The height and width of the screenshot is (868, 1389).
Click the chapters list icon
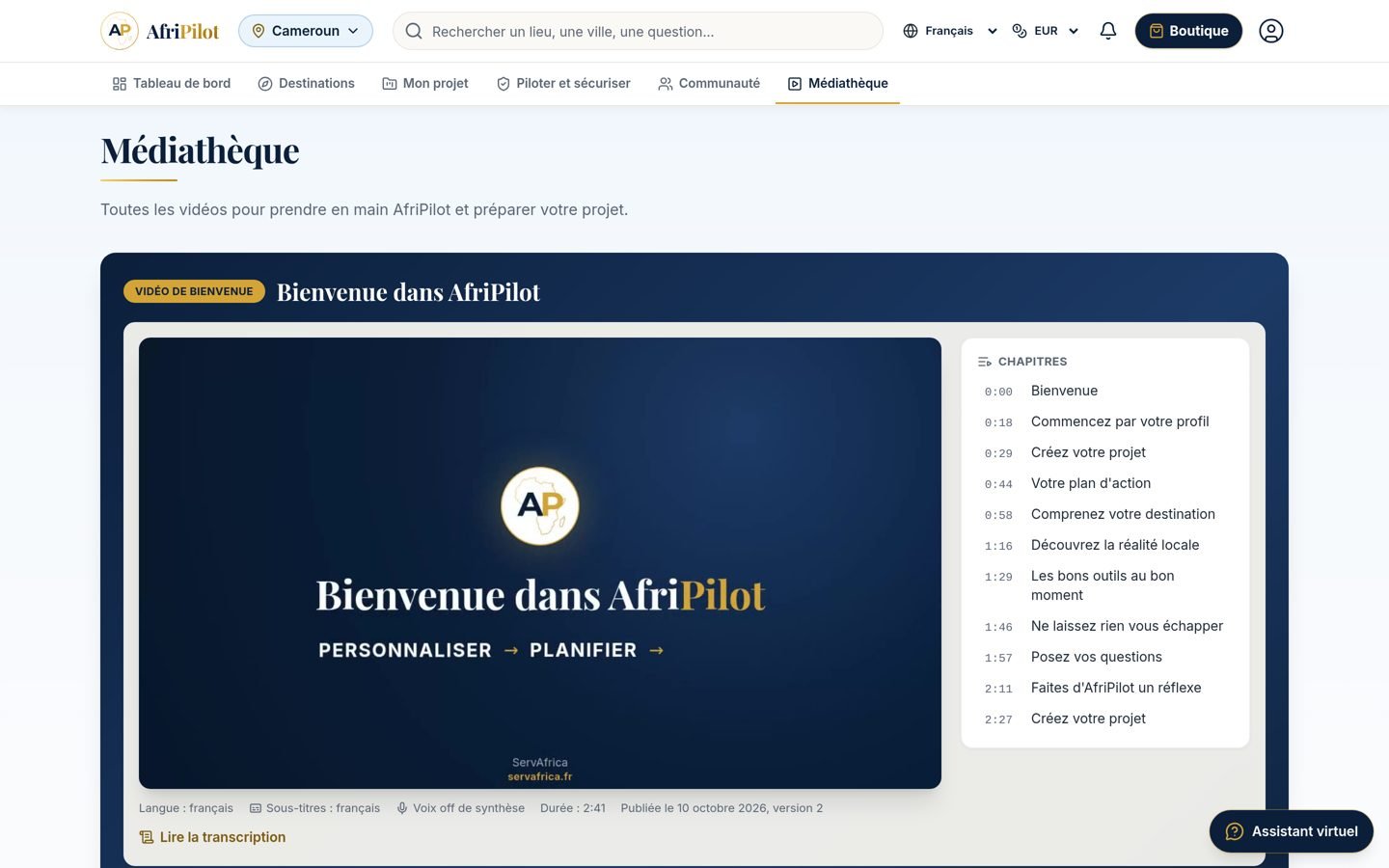[985, 362]
